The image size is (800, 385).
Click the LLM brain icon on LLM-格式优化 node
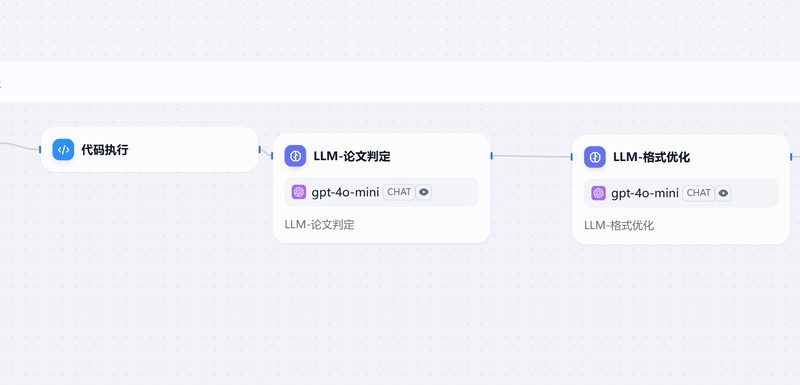(594, 157)
